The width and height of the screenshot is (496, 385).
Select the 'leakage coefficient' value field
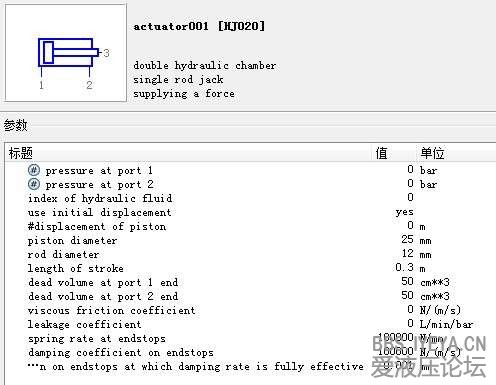click(x=410, y=323)
